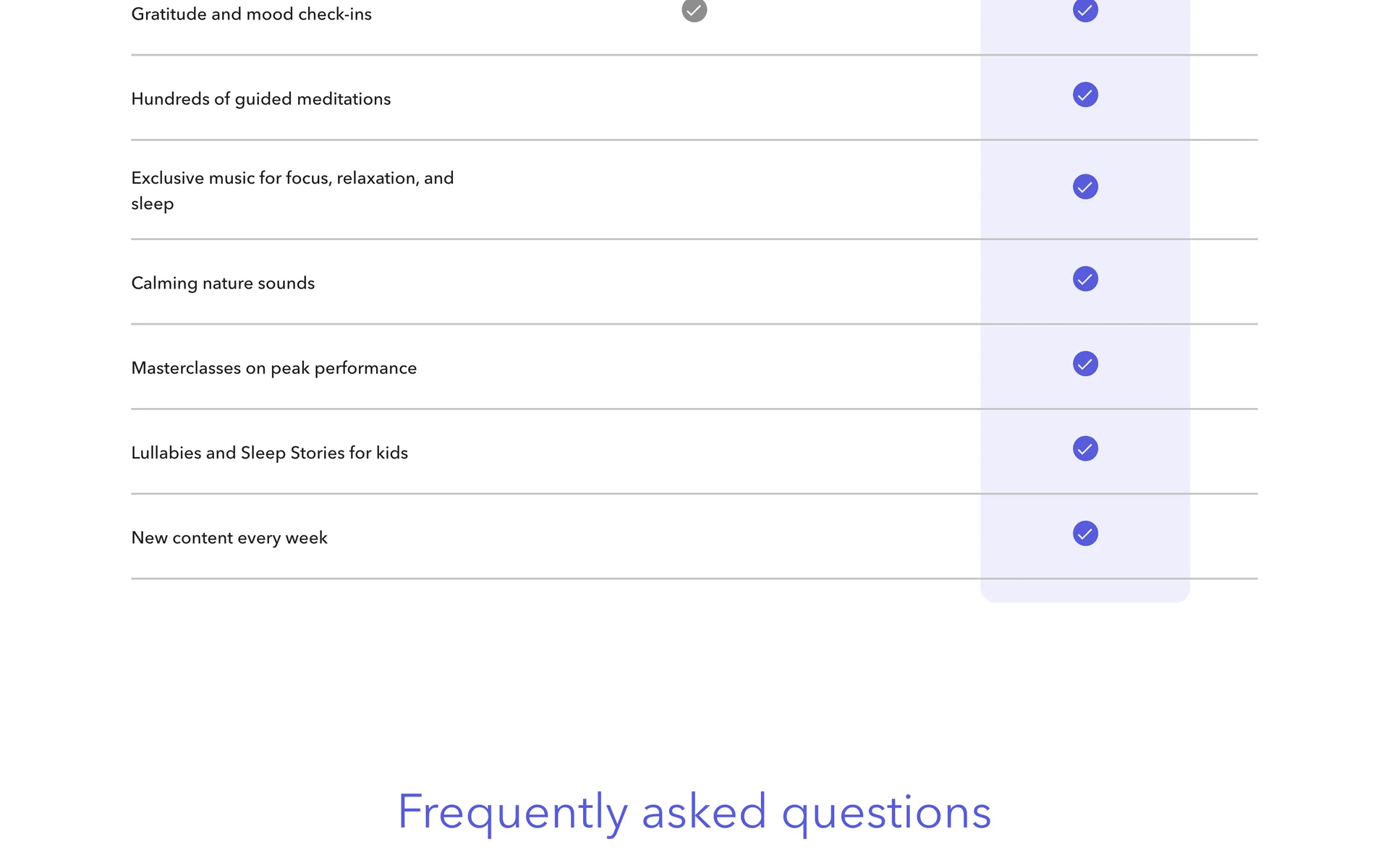This screenshot has height=868, width=1389.
Task: Click the checkmark for Lullabies and Sleep Stories
Action: [1085, 448]
